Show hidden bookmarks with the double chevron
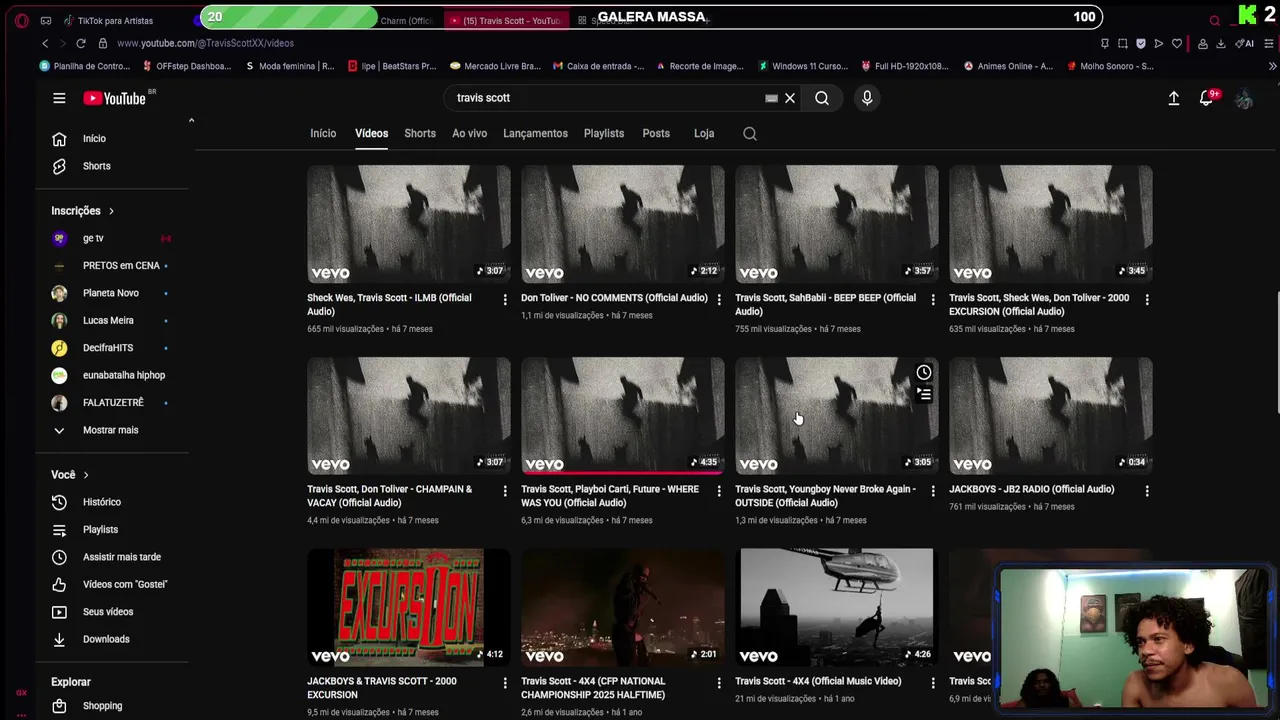 point(1272,66)
